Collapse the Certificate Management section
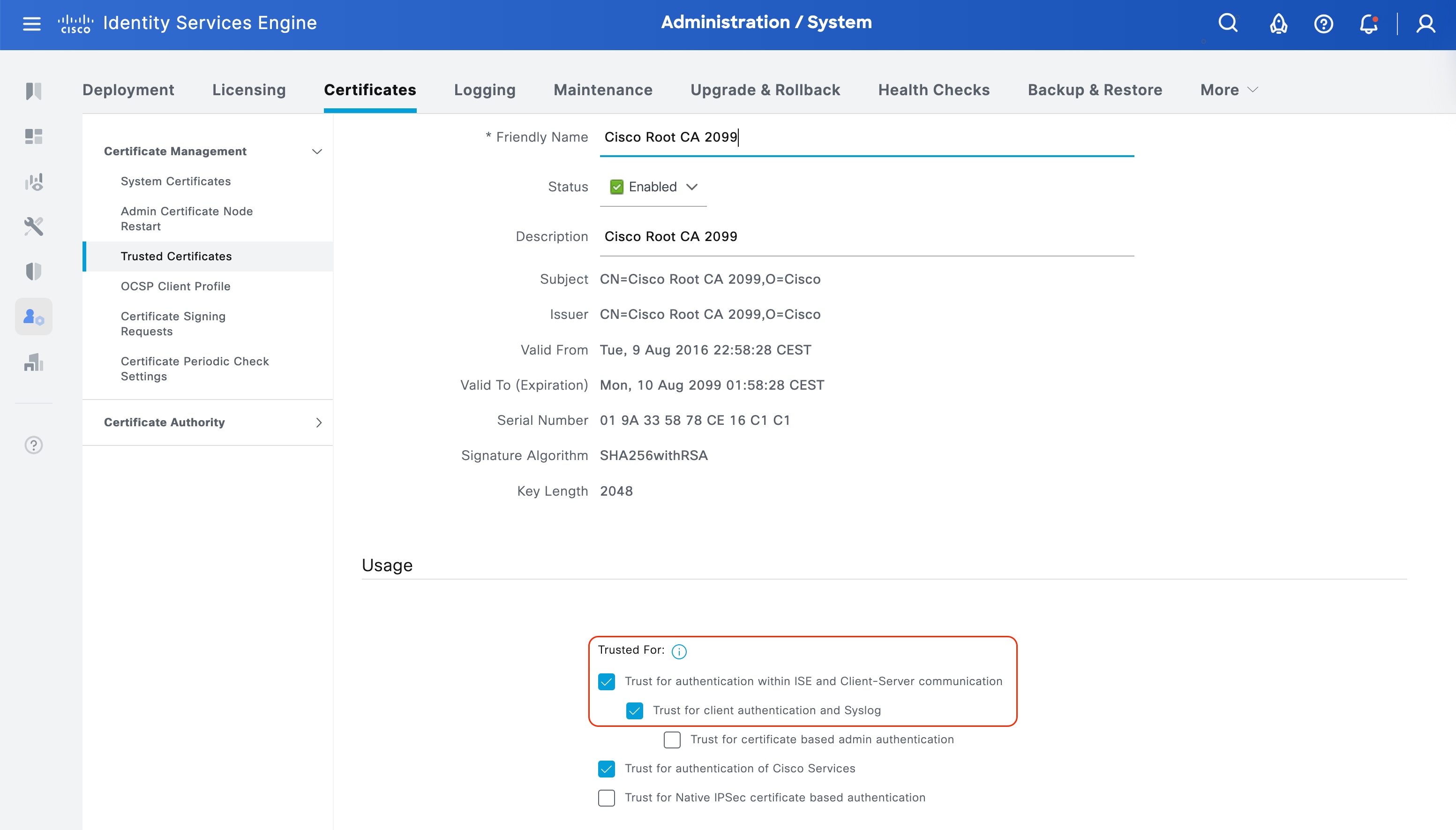The width and height of the screenshot is (1456, 830). (317, 151)
